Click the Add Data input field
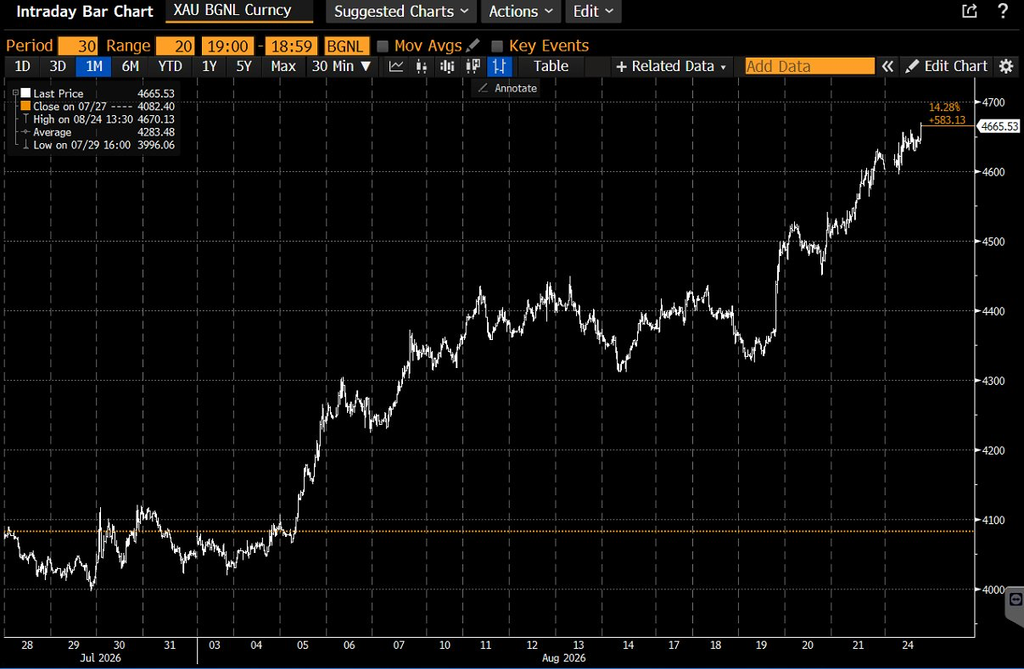Viewport: 1024px width, 669px height. [x=810, y=66]
